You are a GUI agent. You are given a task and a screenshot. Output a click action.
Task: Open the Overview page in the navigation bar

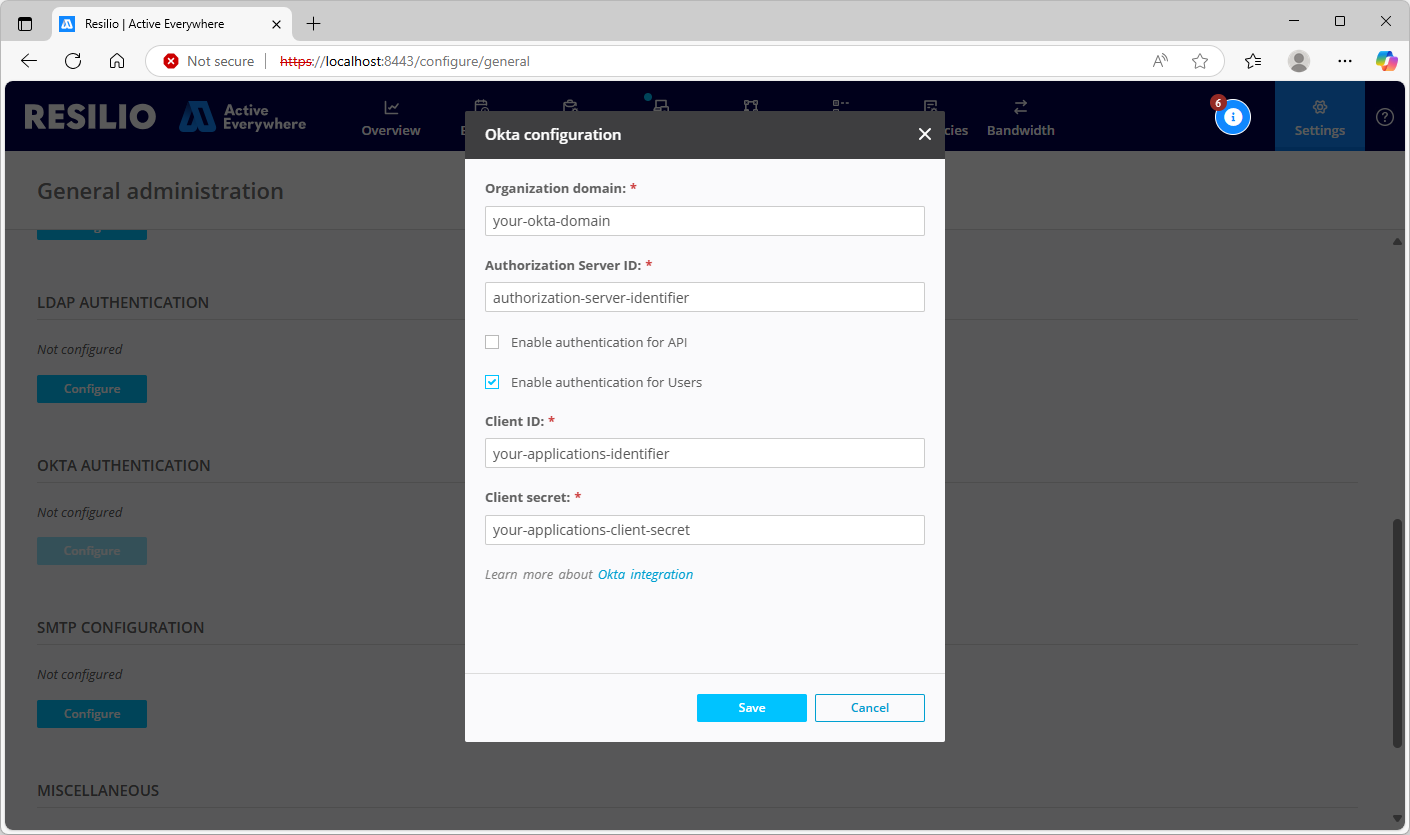tap(390, 116)
